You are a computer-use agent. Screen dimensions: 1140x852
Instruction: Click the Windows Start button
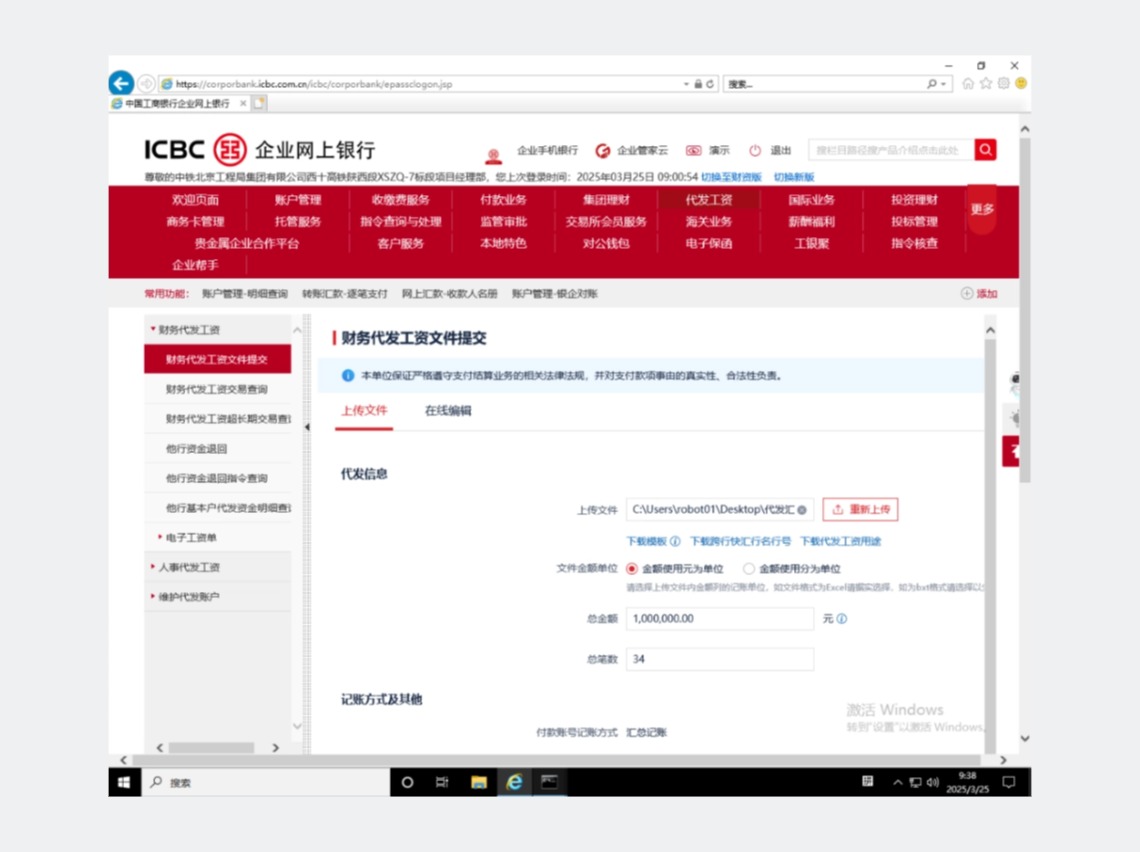point(124,782)
